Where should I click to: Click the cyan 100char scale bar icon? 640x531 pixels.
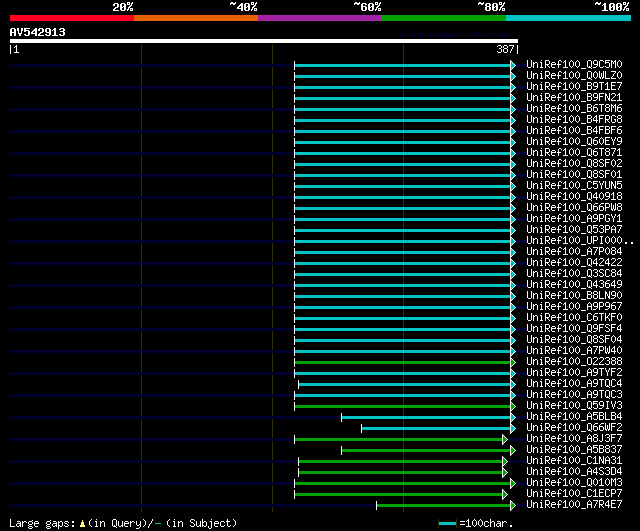[447, 524]
